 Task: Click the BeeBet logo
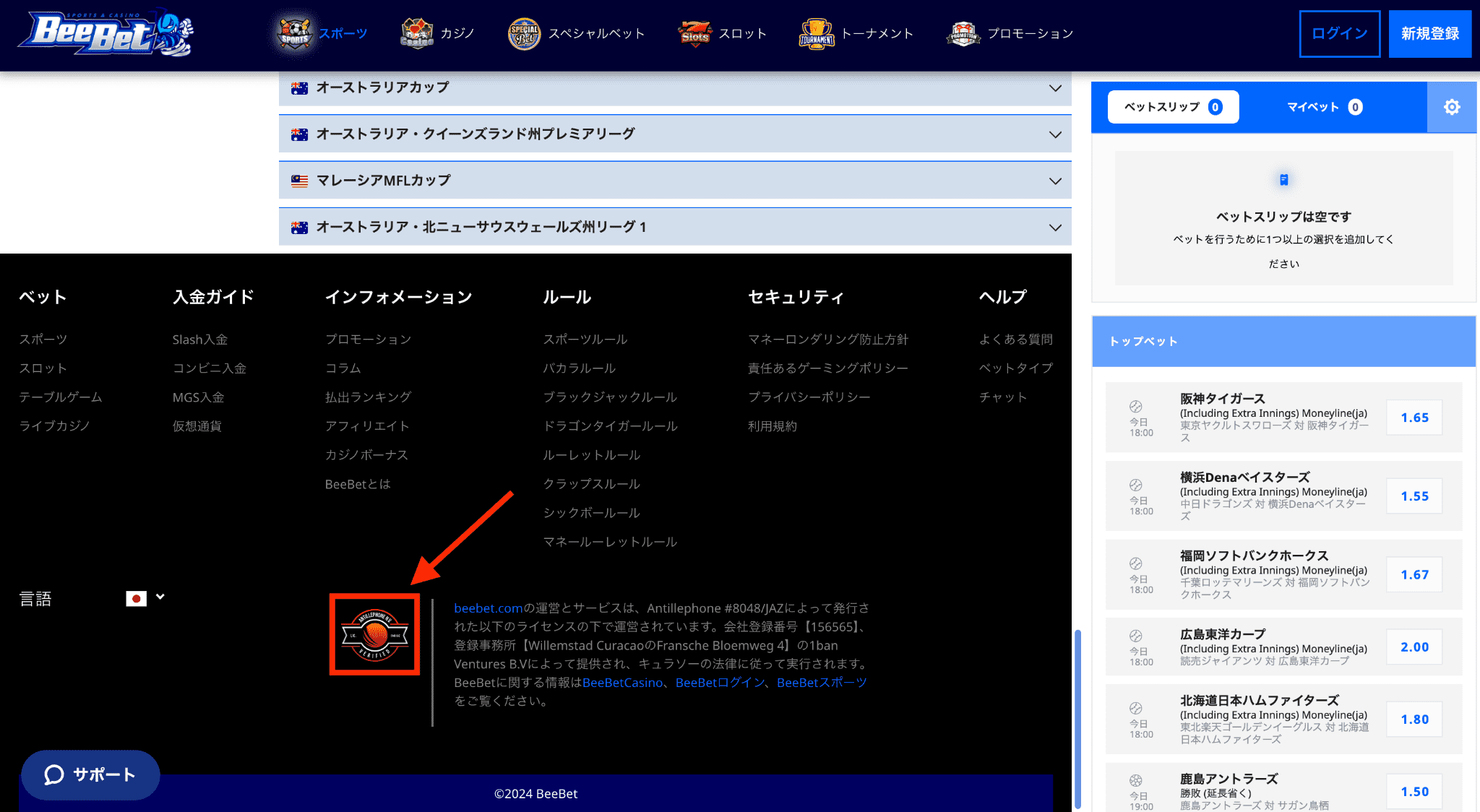click(x=106, y=33)
